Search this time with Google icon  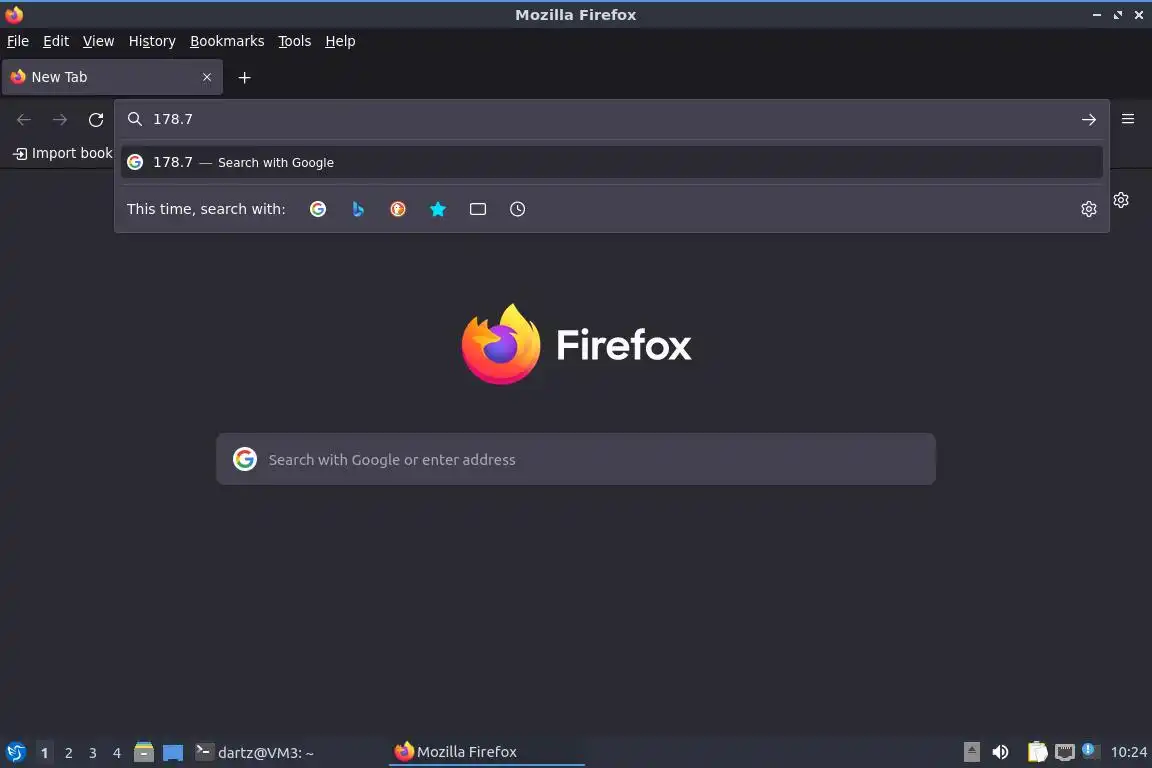[317, 209]
